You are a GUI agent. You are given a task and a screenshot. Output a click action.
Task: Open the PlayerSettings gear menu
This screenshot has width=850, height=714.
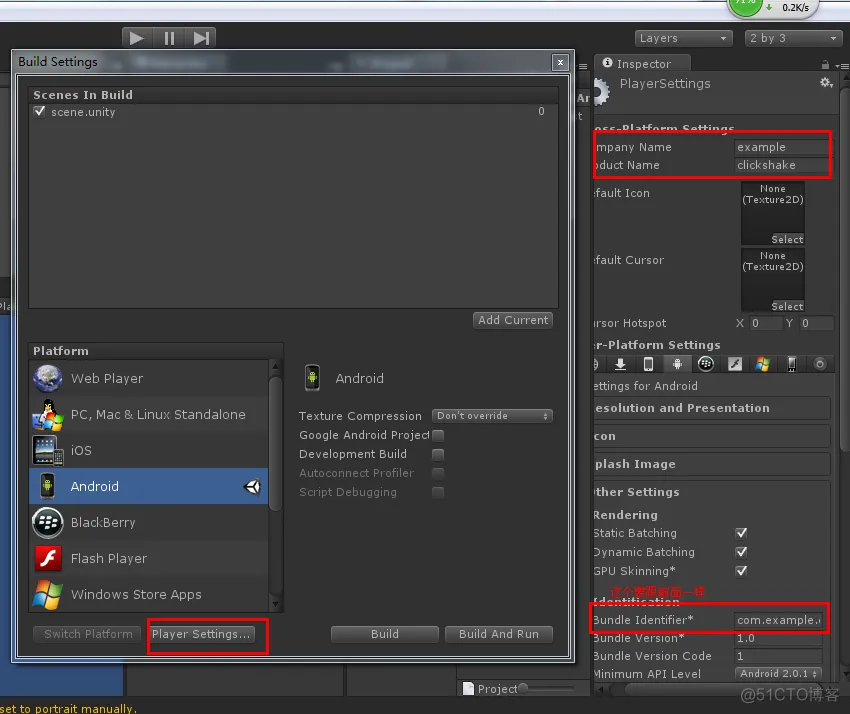click(826, 83)
